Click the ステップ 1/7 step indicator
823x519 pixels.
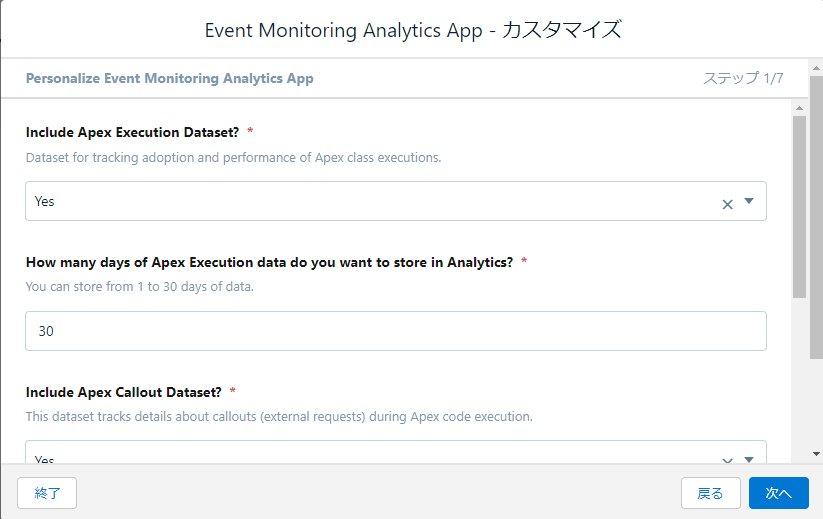742,78
